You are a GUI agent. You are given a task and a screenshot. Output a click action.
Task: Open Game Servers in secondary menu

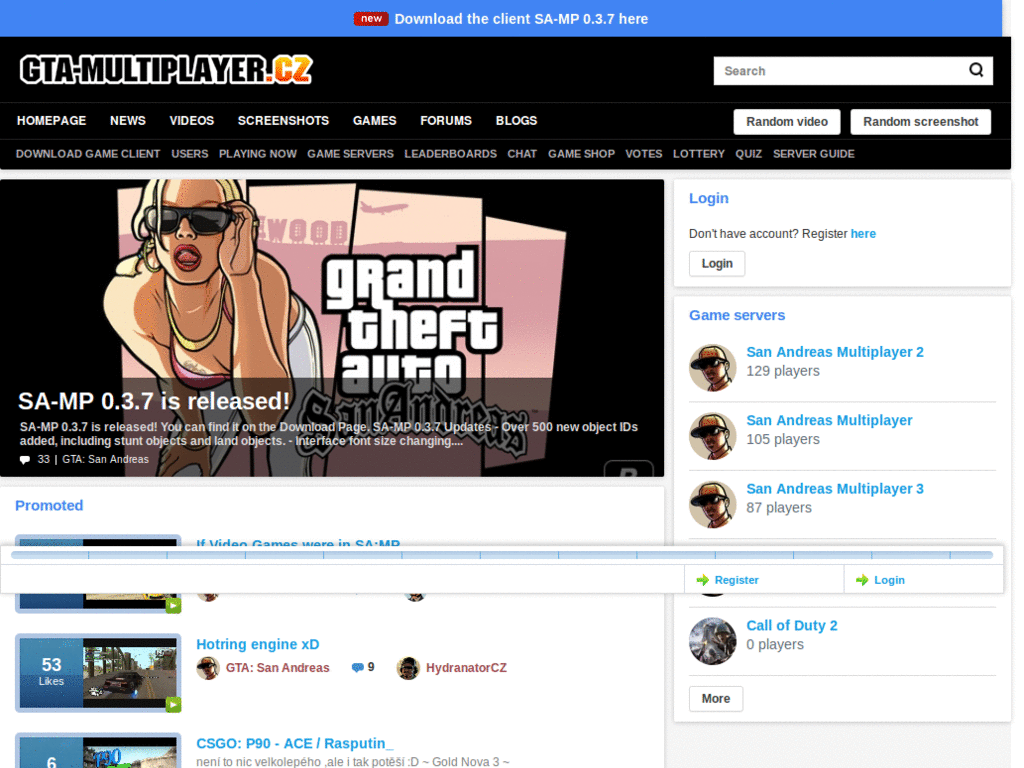(x=351, y=154)
